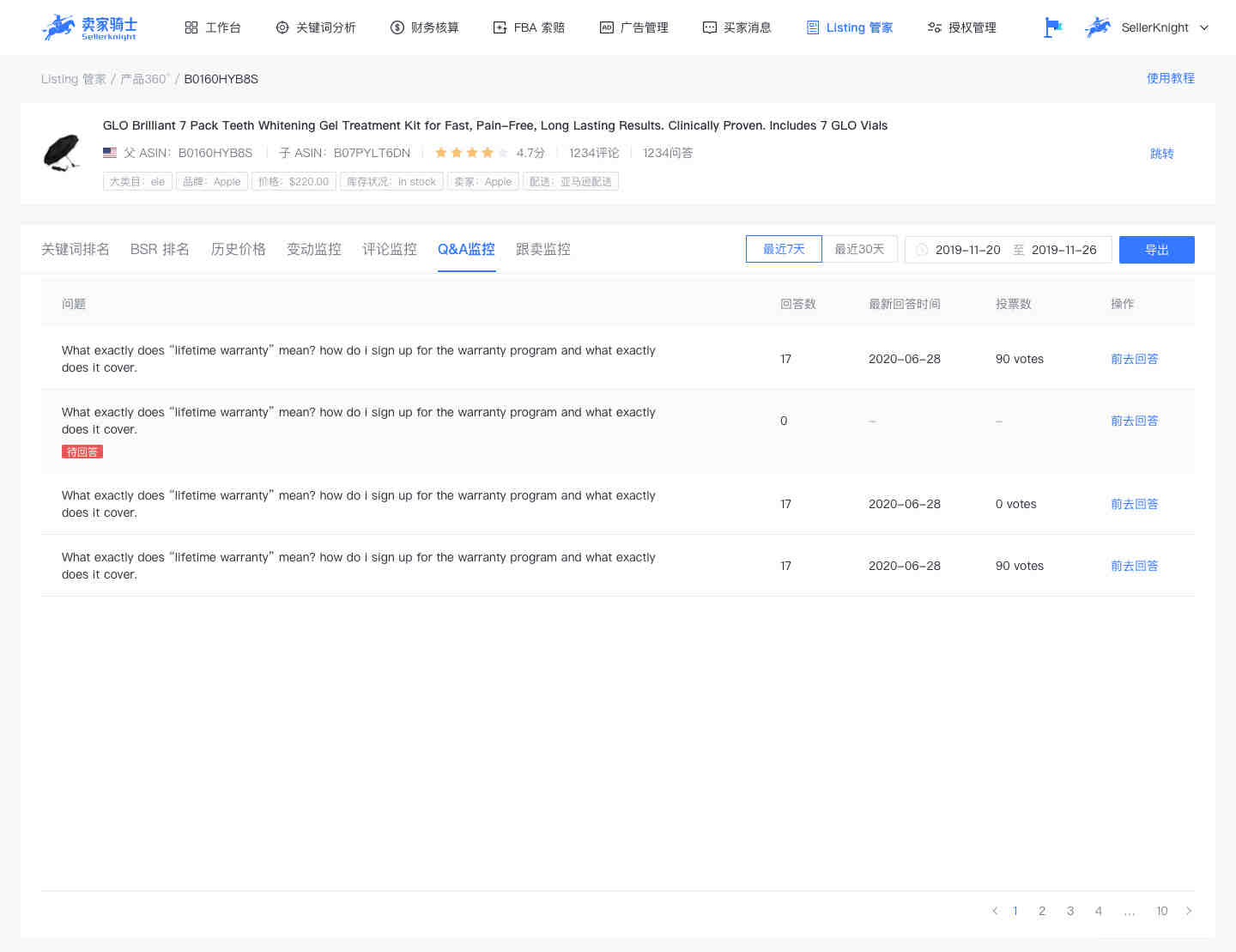Click the 最新回答时间 column header
This screenshot has height=952, width=1236.
tap(905, 304)
